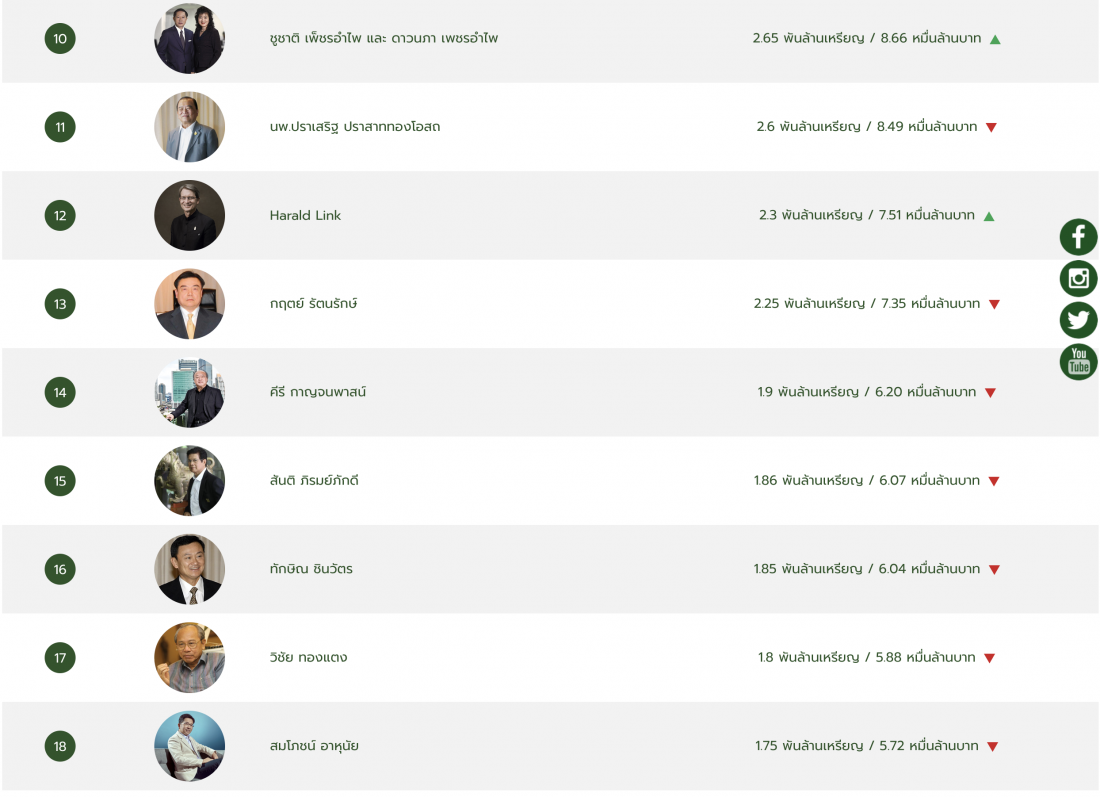Click the photo of วิชัย ทองแตง
Image resolution: width=1100 pixels, height=797 pixels.
(x=189, y=657)
